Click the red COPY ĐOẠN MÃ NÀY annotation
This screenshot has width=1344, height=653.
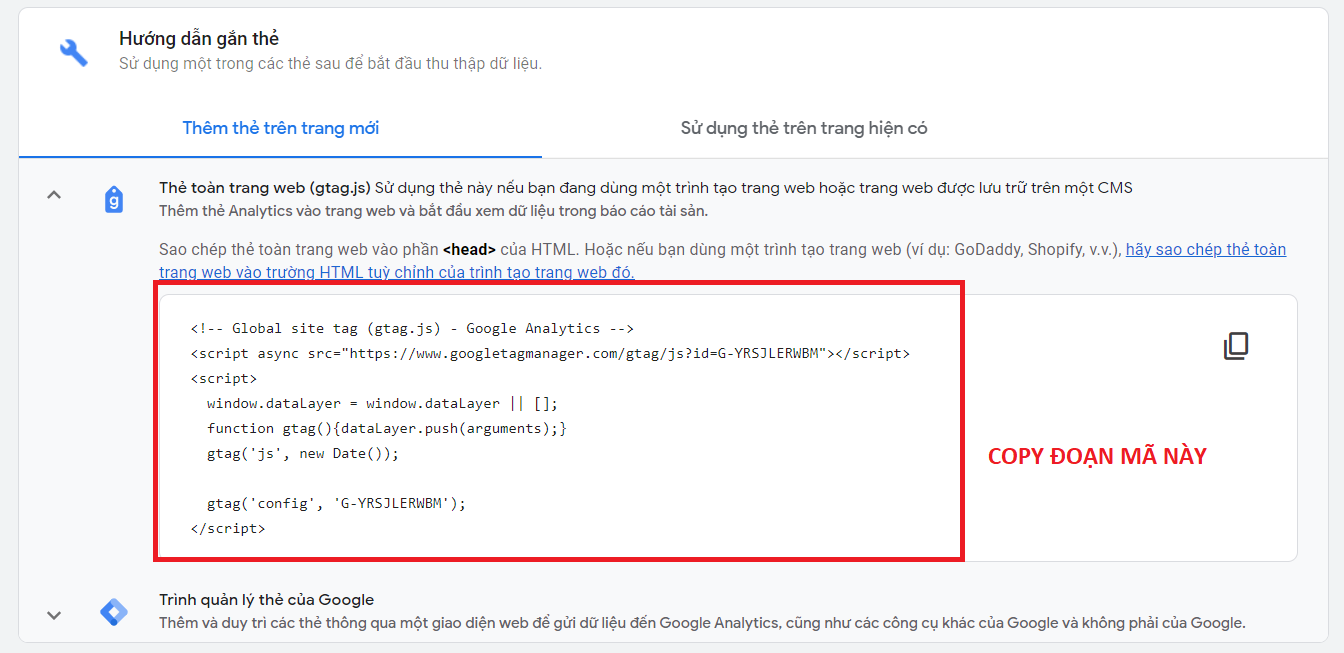[1097, 457]
